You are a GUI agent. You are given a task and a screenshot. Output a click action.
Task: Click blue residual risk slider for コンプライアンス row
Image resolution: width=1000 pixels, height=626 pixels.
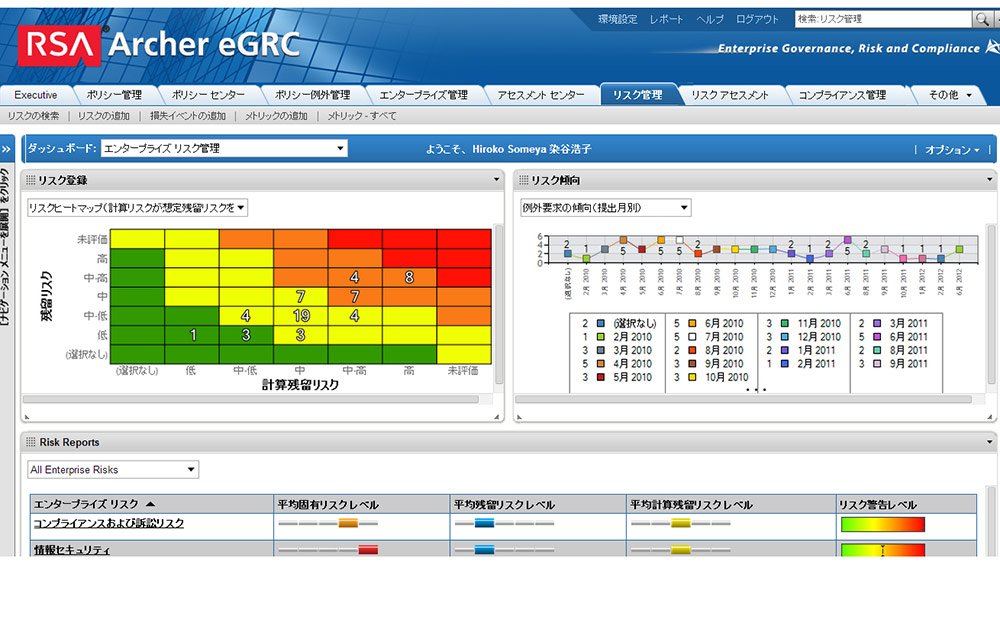coord(485,523)
